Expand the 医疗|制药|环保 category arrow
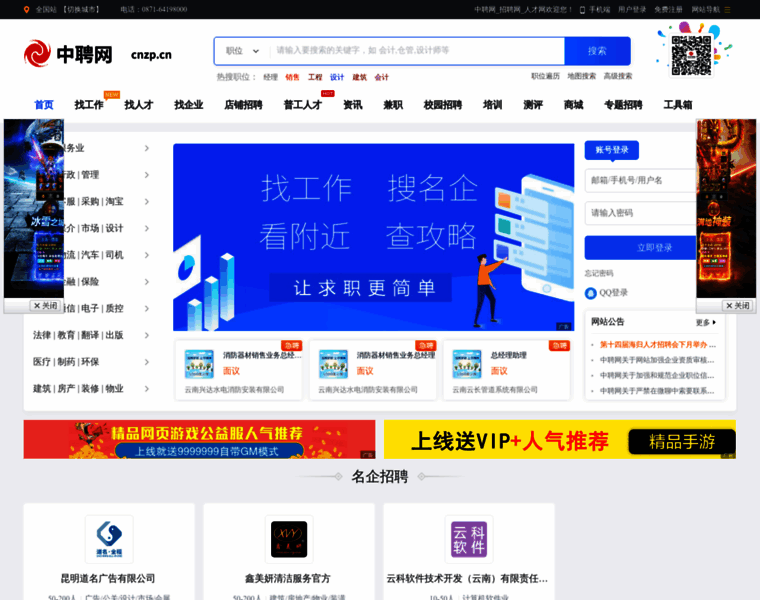Viewport: 760px width, 600px height. (x=146, y=362)
